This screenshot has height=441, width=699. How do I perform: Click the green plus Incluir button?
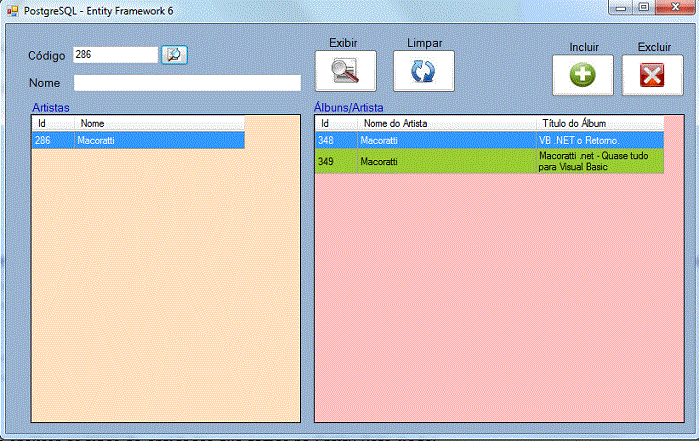click(x=582, y=75)
